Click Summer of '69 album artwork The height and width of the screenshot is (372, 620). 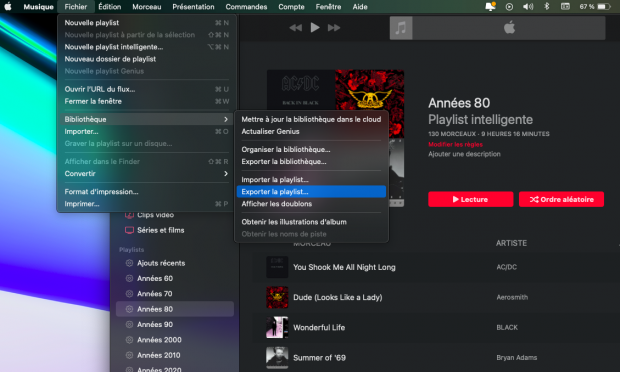(x=277, y=357)
